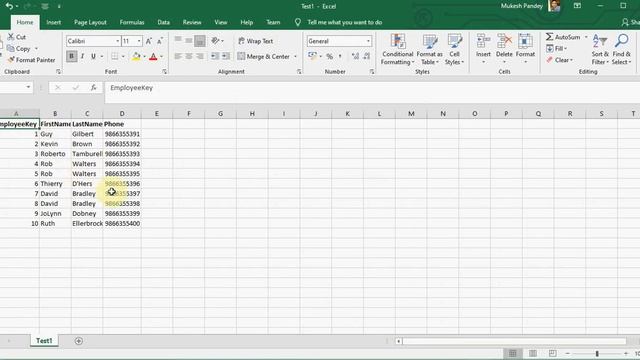Open Format as Table
Image resolution: width=640 pixels, height=360 pixels.
pos(429,49)
